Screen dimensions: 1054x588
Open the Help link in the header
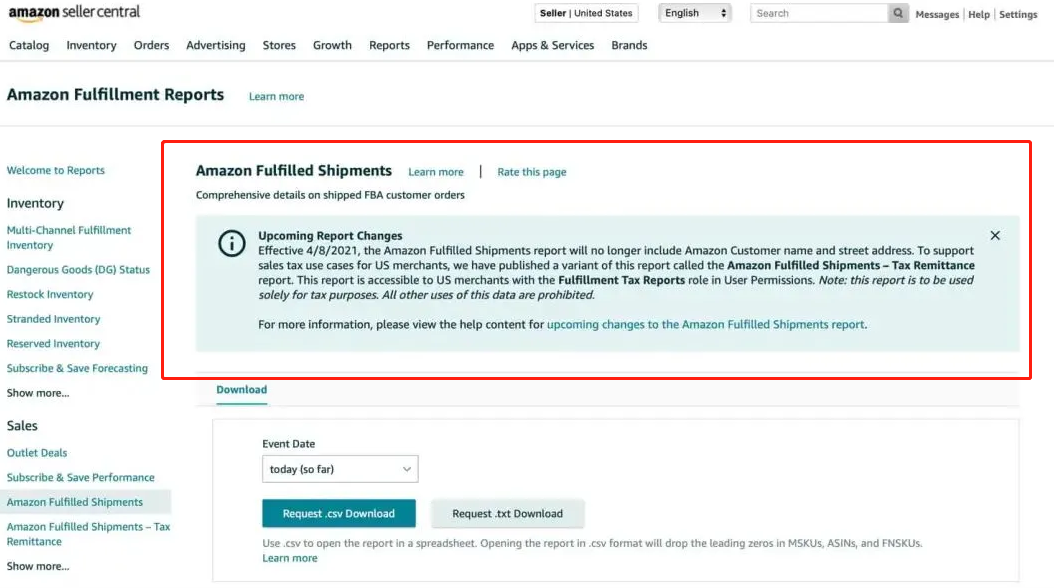979,14
